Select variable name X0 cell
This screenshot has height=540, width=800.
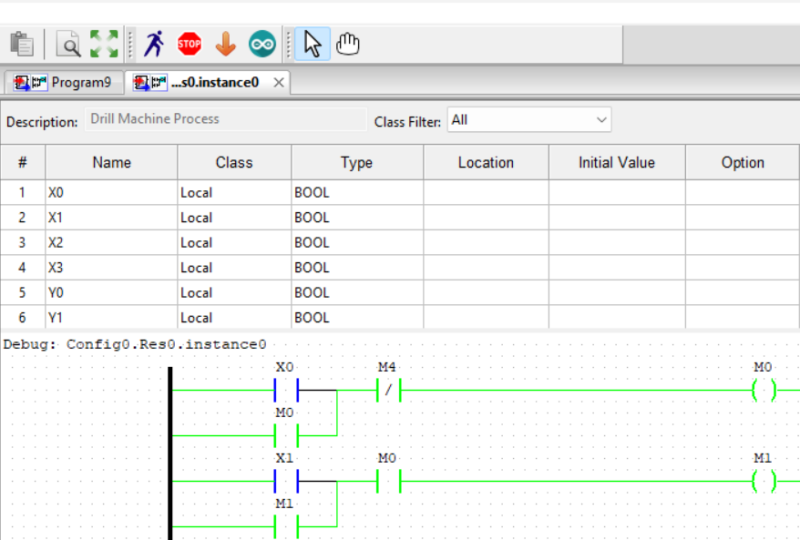click(x=112, y=192)
